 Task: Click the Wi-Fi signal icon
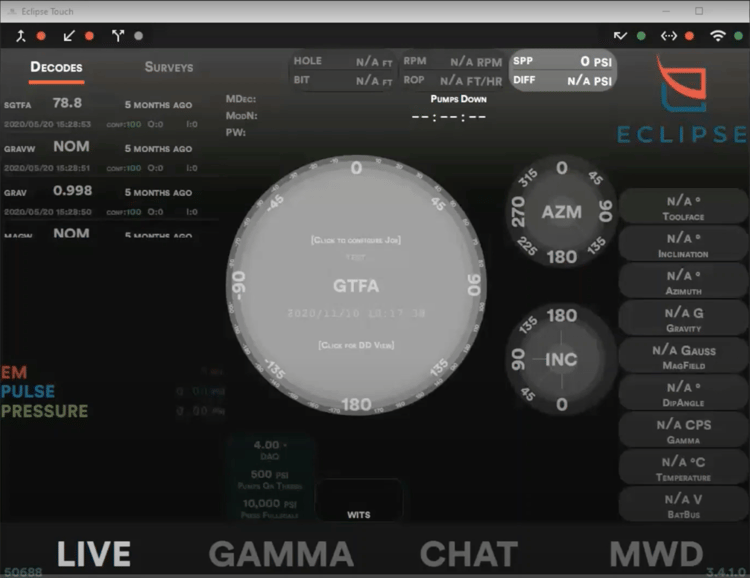pyautogui.click(x=717, y=36)
